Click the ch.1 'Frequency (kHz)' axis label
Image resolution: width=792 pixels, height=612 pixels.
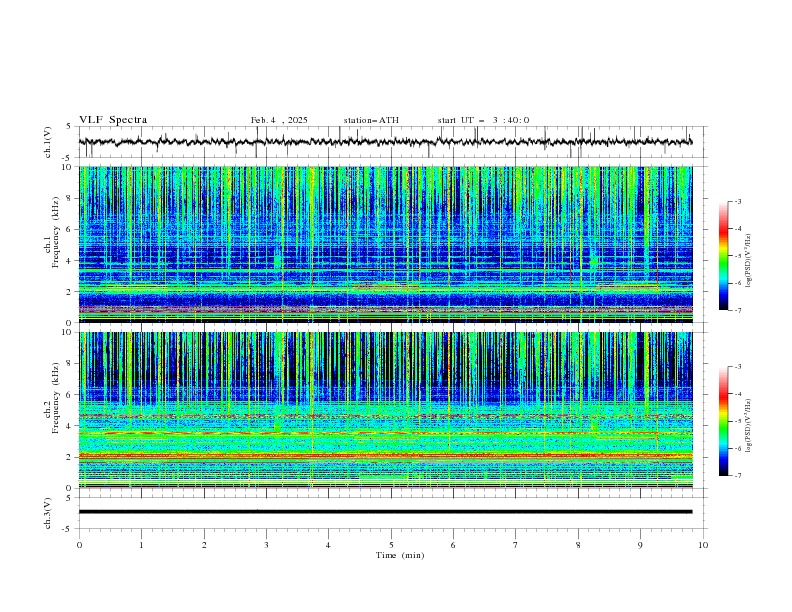click(56, 232)
